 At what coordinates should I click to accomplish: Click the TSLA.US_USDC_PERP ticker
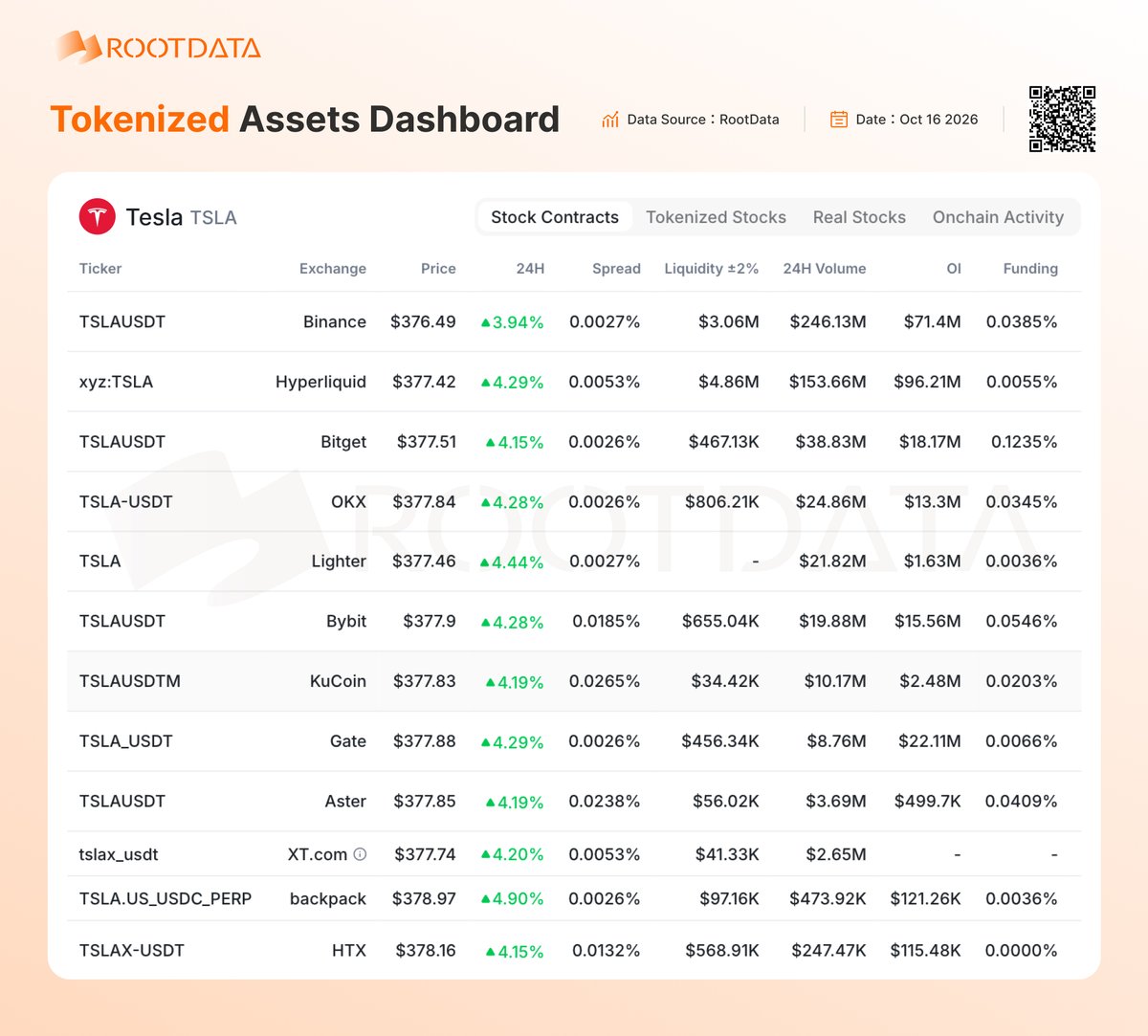[x=166, y=899]
